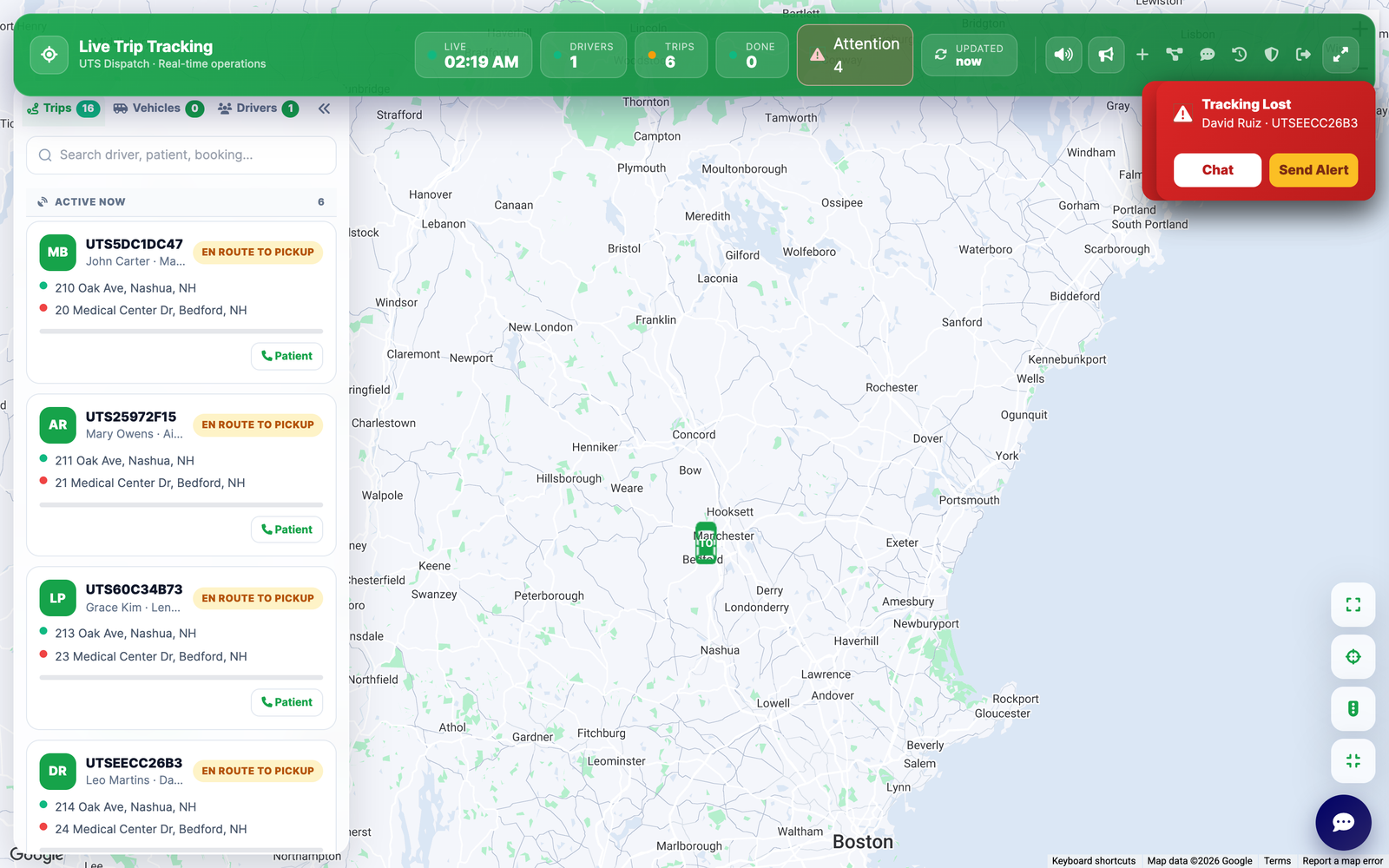Open the Attention 4 alerts panel
Image resolution: width=1389 pixels, height=868 pixels.
854,55
